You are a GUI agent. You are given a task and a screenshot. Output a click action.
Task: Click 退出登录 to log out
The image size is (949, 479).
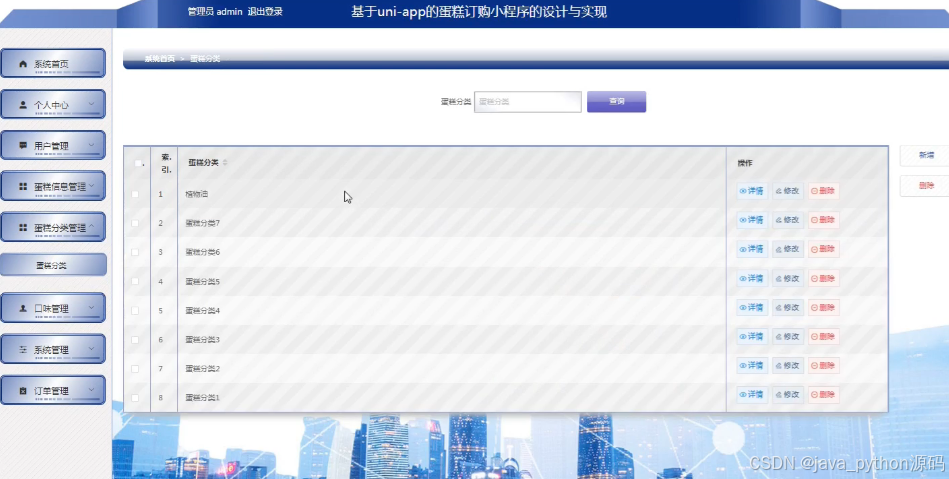[x=265, y=12]
